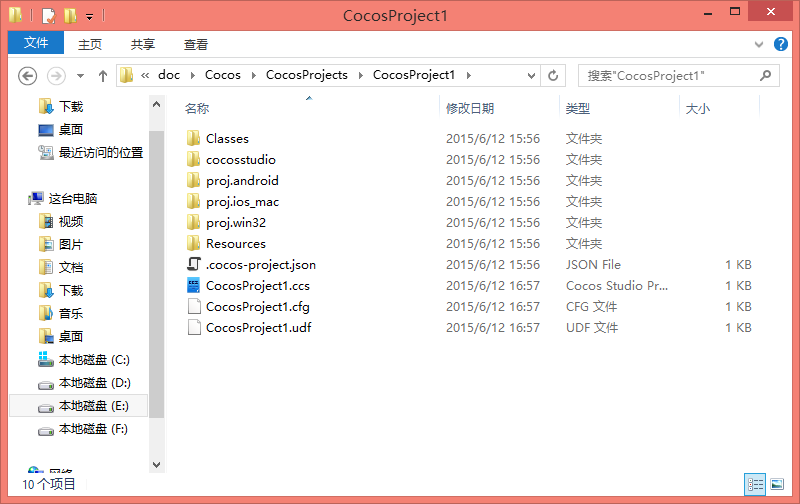The width and height of the screenshot is (800, 504).
Task: Click chevron after doc in address bar
Action: (x=193, y=75)
